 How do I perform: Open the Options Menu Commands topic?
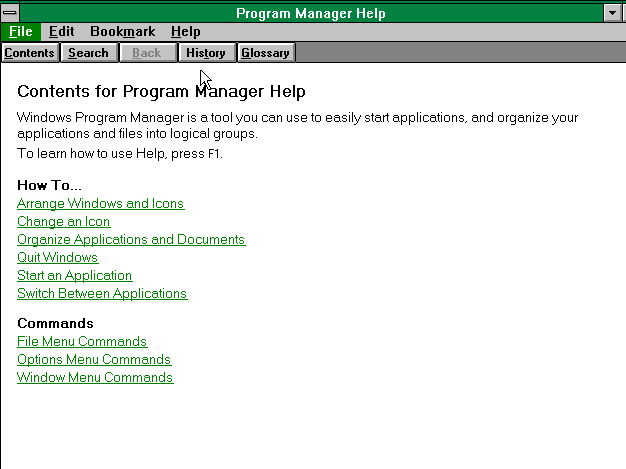pyautogui.click(x=93, y=360)
